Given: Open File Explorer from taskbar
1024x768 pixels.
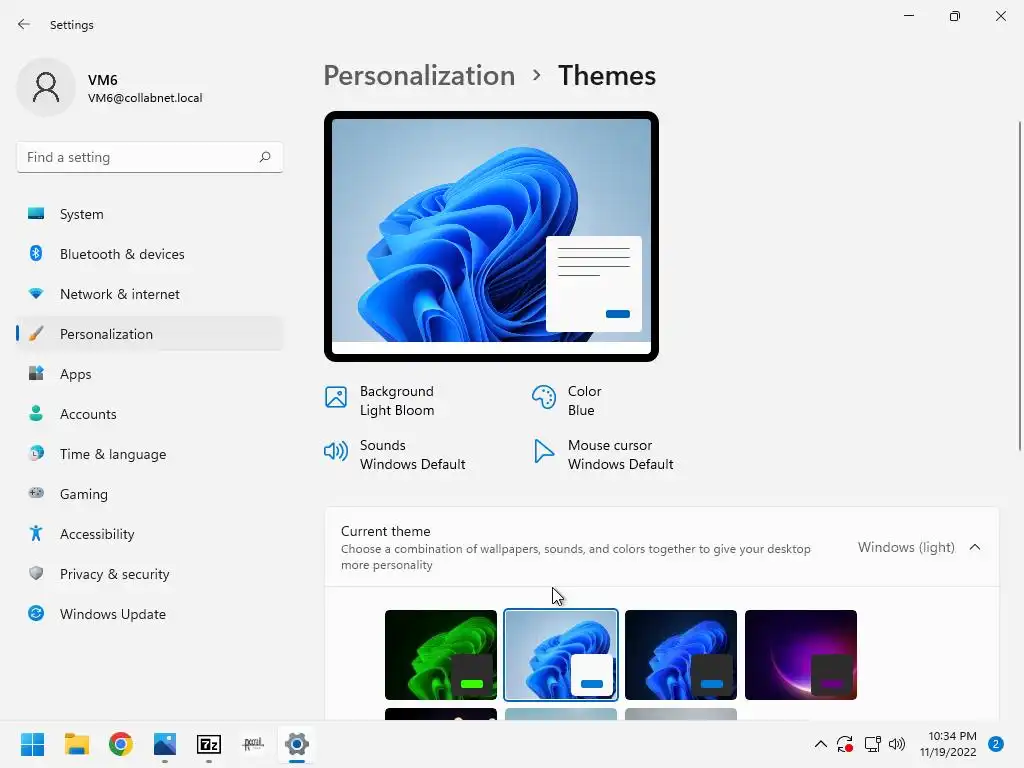Looking at the screenshot, I should [76, 744].
